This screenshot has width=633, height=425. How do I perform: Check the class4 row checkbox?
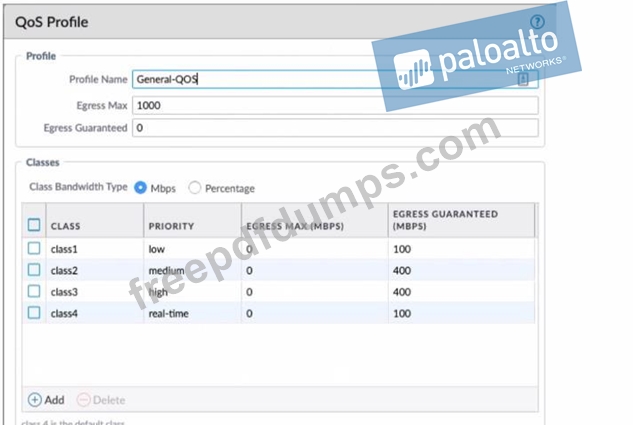[x=35, y=313]
